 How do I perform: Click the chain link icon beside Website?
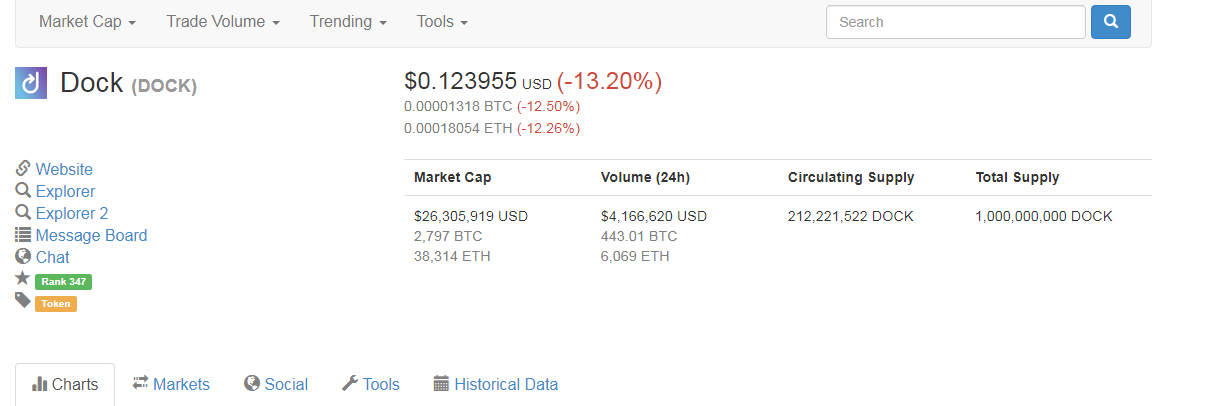pyautogui.click(x=23, y=169)
